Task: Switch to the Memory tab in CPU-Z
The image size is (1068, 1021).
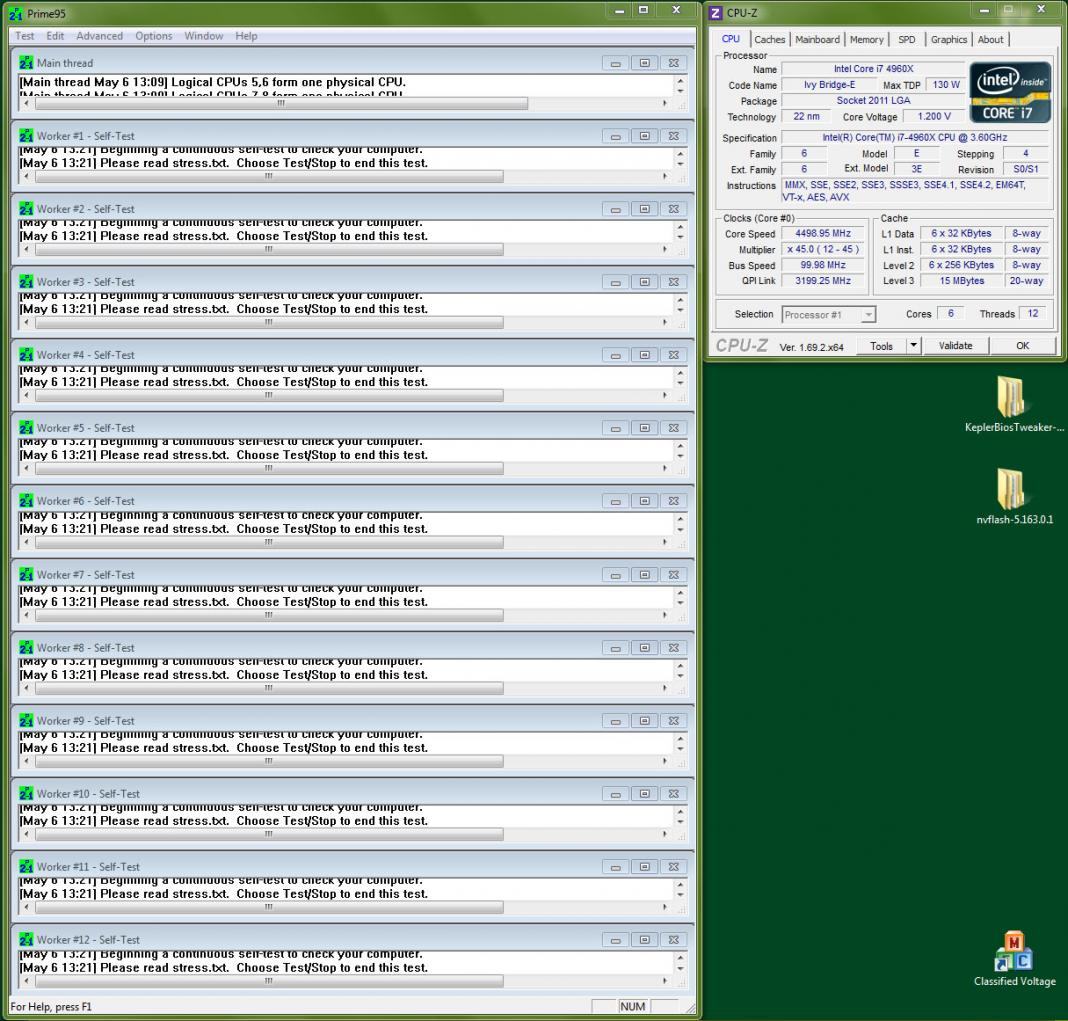Action: tap(866, 40)
